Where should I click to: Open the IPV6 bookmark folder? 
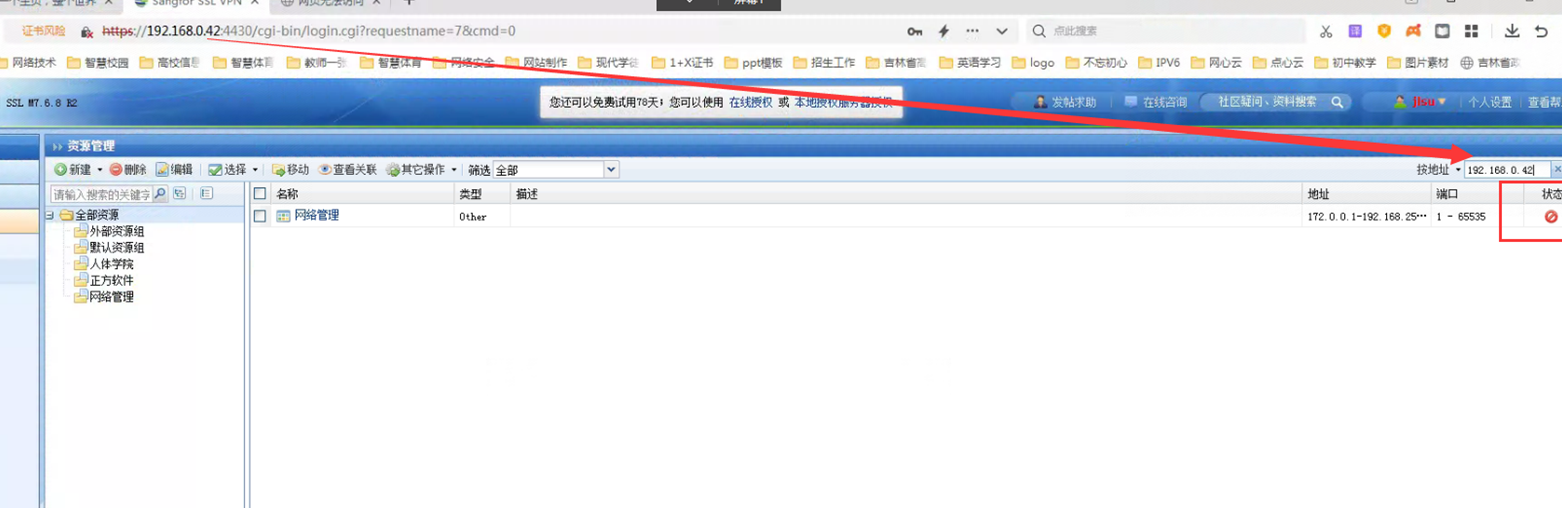tap(1158, 62)
